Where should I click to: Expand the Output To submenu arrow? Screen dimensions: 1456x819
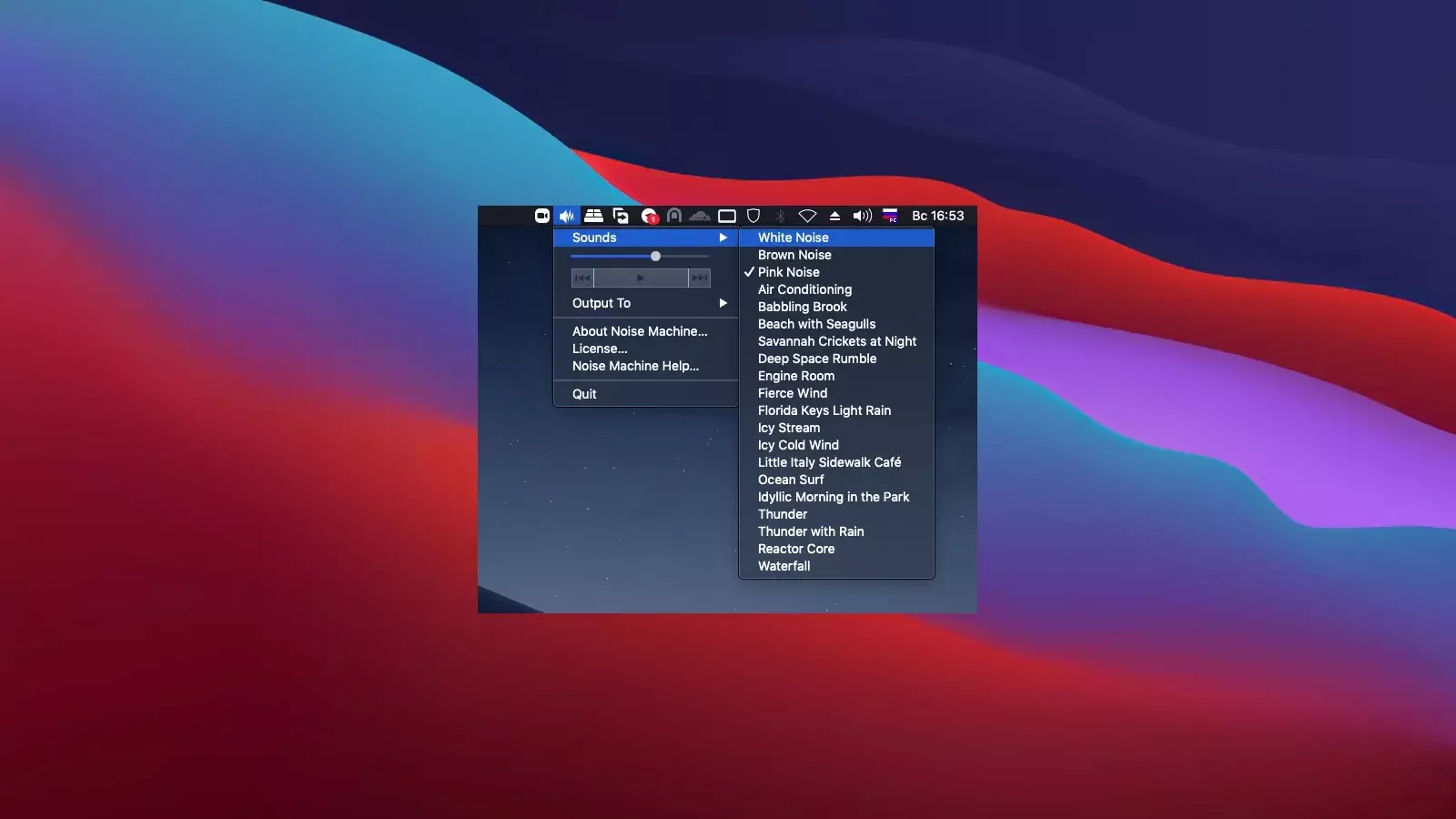pyautogui.click(x=723, y=303)
